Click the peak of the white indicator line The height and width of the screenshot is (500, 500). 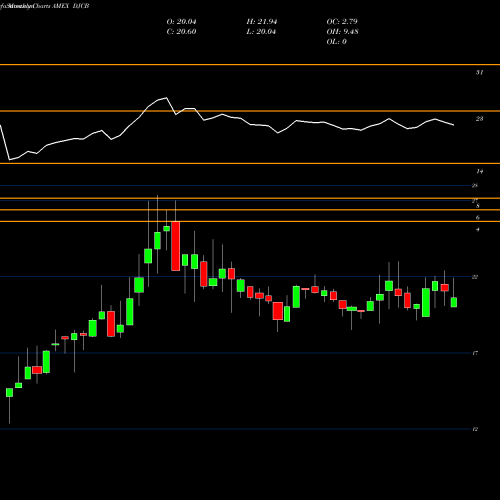166,98
